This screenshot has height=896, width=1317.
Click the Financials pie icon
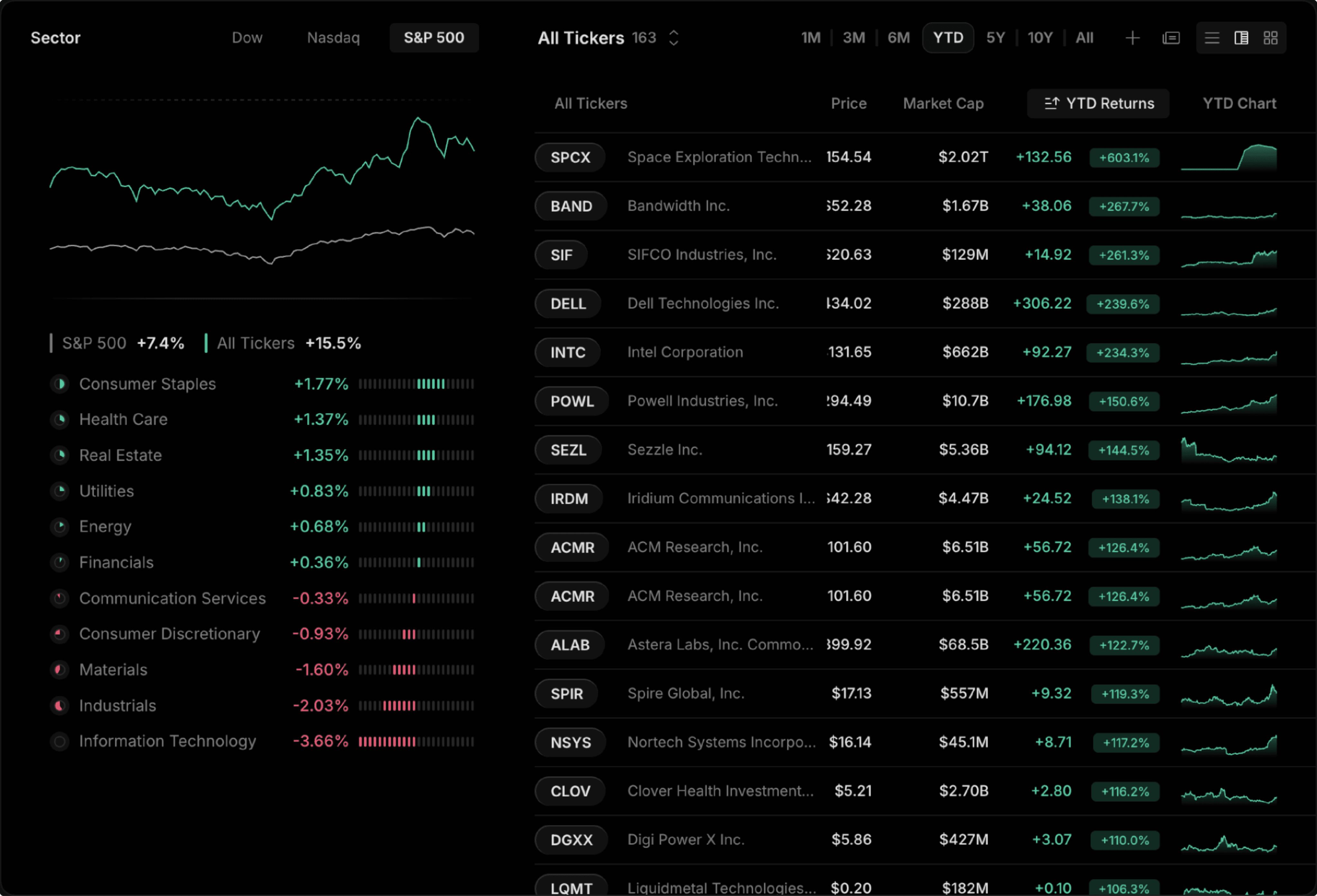(59, 562)
